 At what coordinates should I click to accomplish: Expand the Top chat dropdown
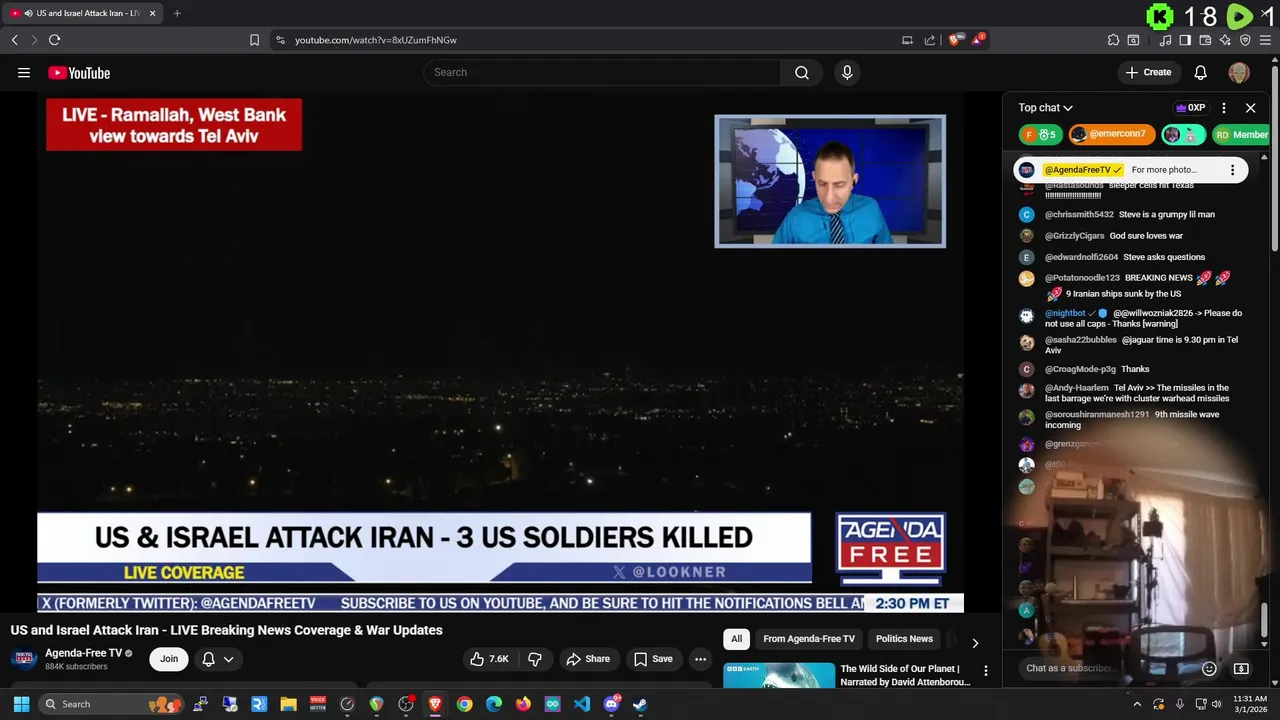1045,108
